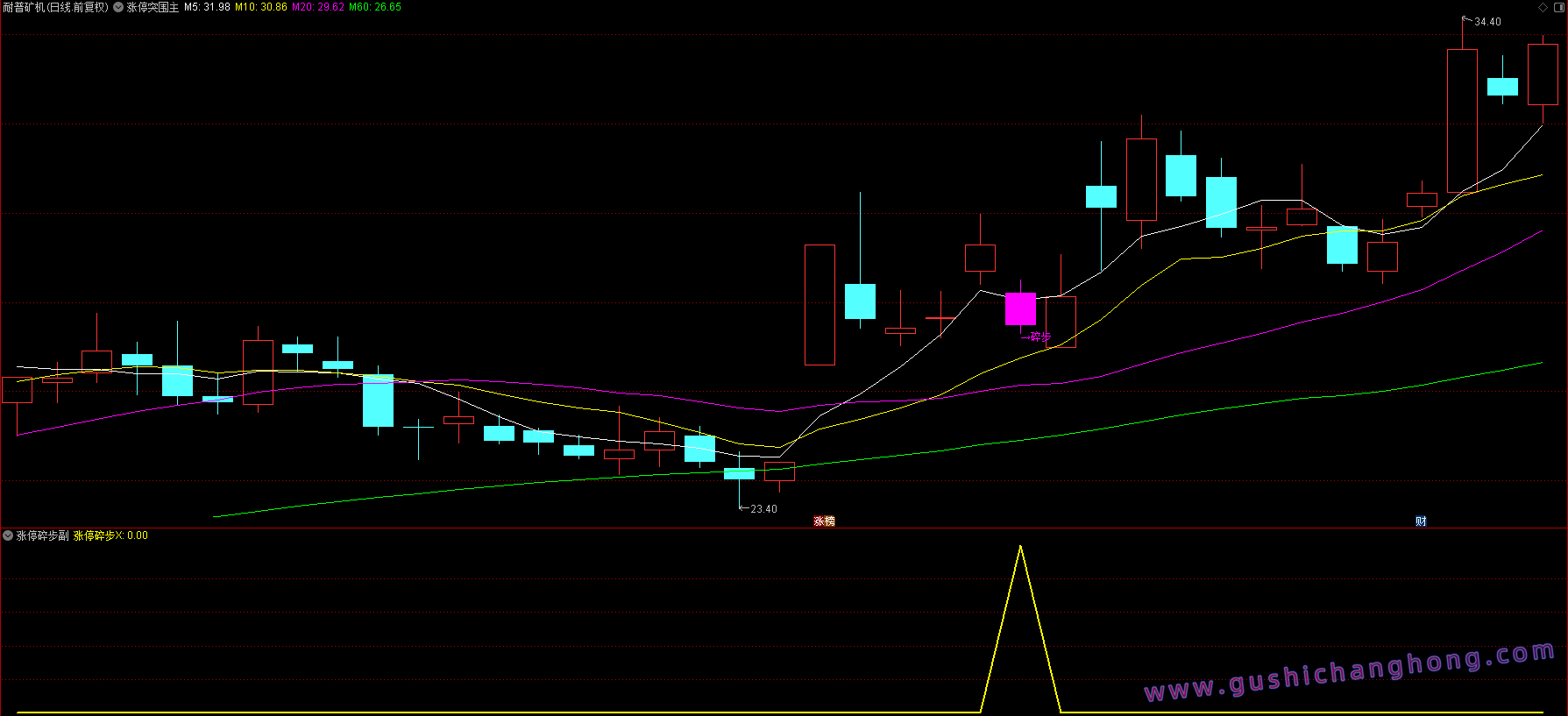Open the 涨停突围主 indicator dropdown arrow

coord(118,7)
